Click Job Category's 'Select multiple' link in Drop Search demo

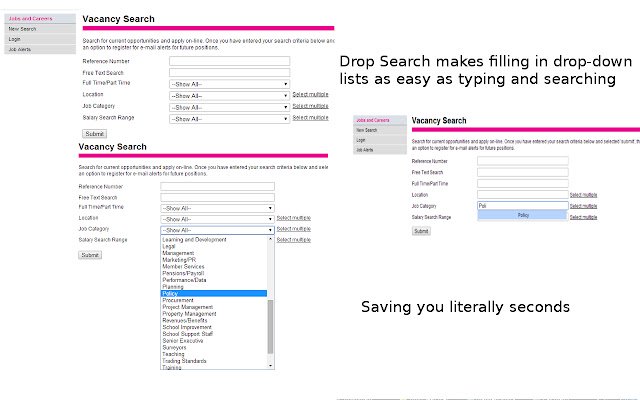583,206
